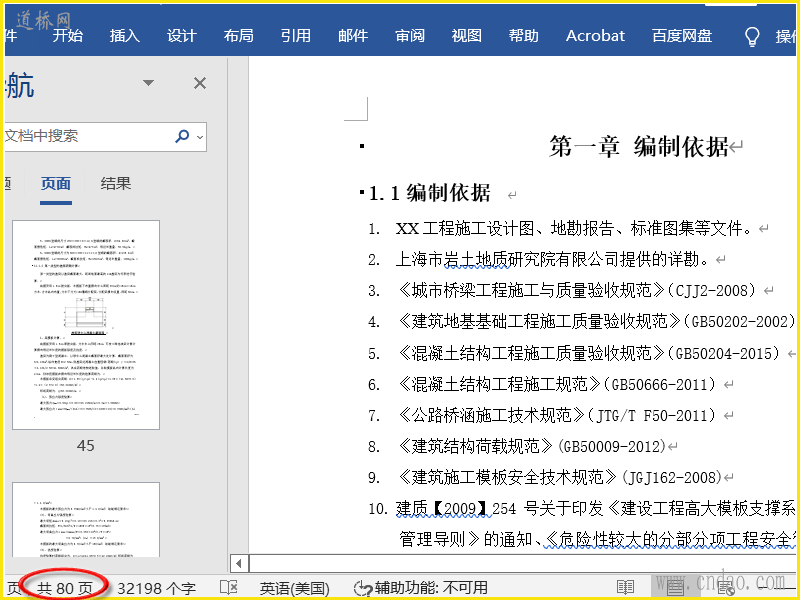This screenshot has height=600, width=800.
Task: Click the 共 80 页 page count
Action: click(64, 588)
